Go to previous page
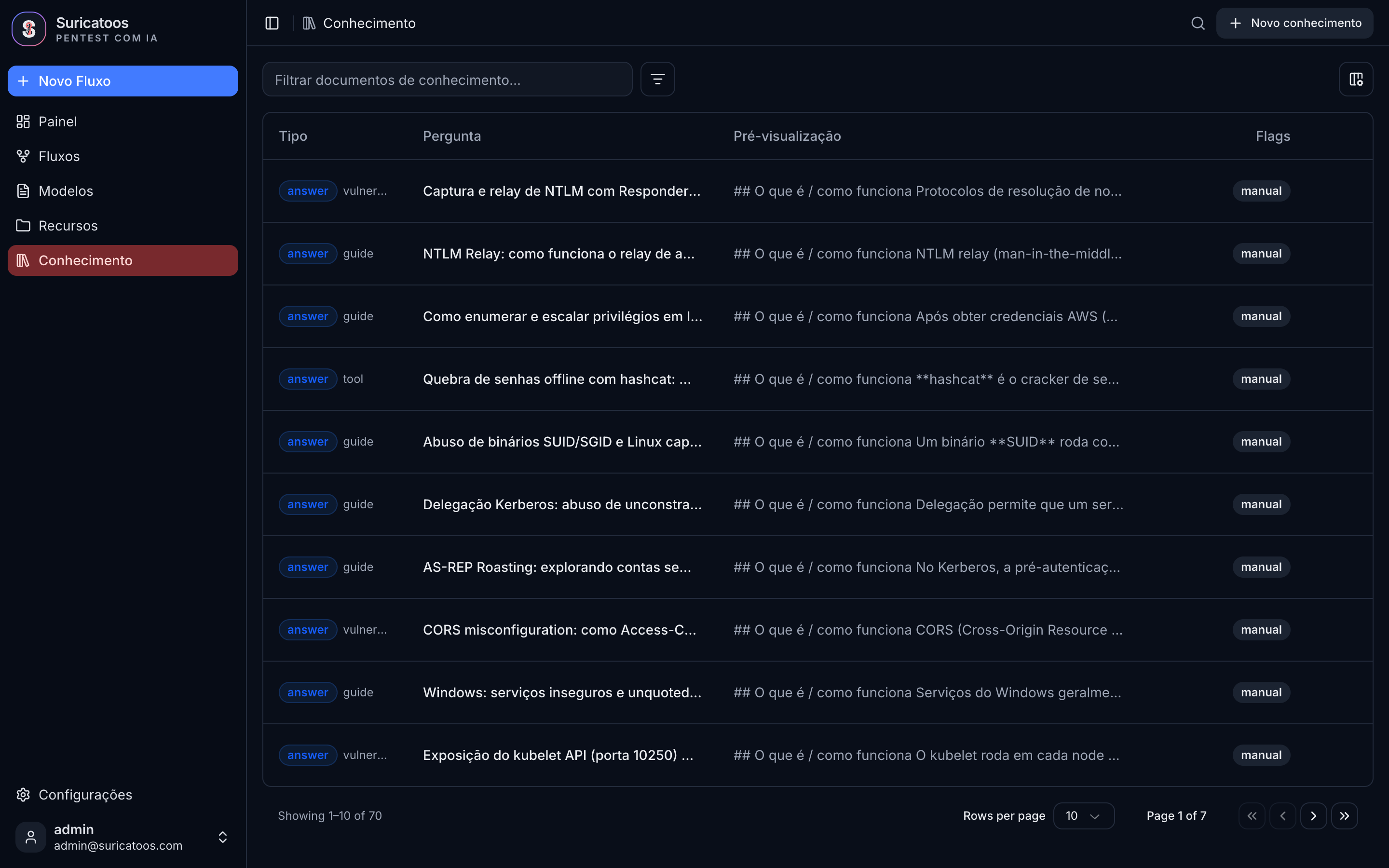Viewport: 1389px width, 868px height. [1283, 816]
